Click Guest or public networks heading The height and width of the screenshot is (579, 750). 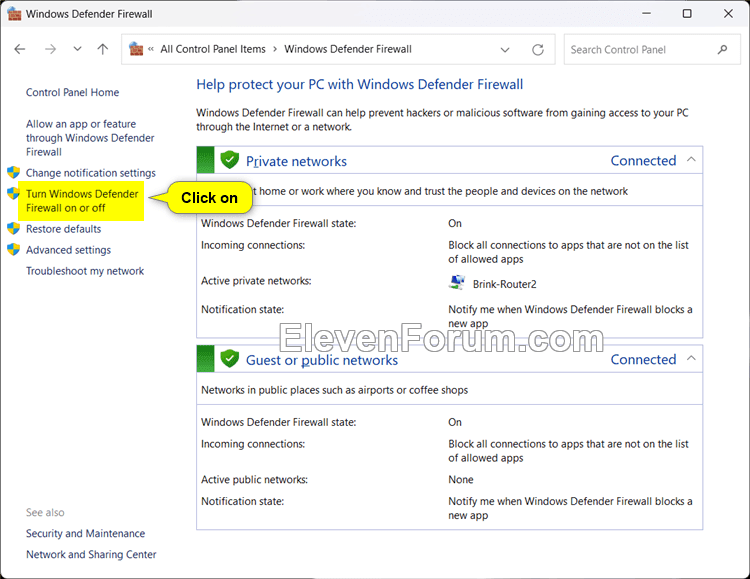(x=321, y=360)
